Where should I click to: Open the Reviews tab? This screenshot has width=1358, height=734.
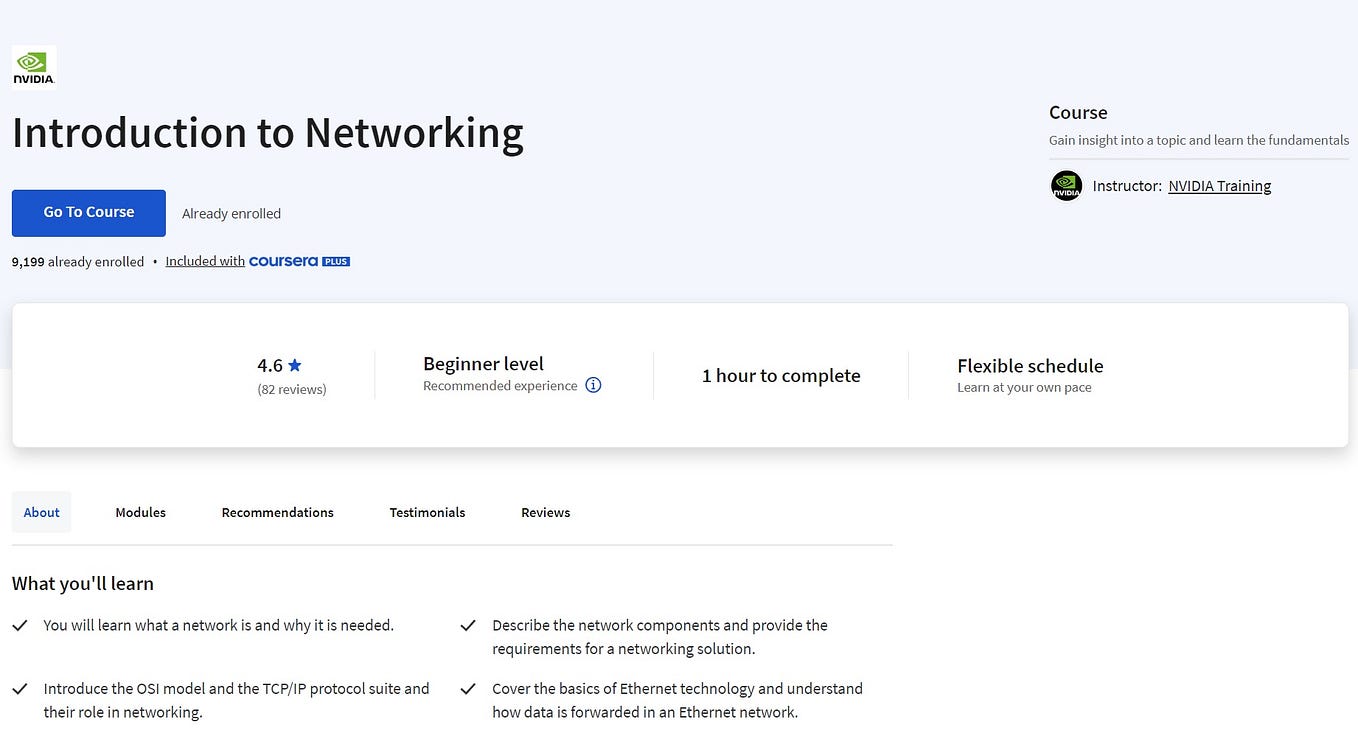coord(545,512)
